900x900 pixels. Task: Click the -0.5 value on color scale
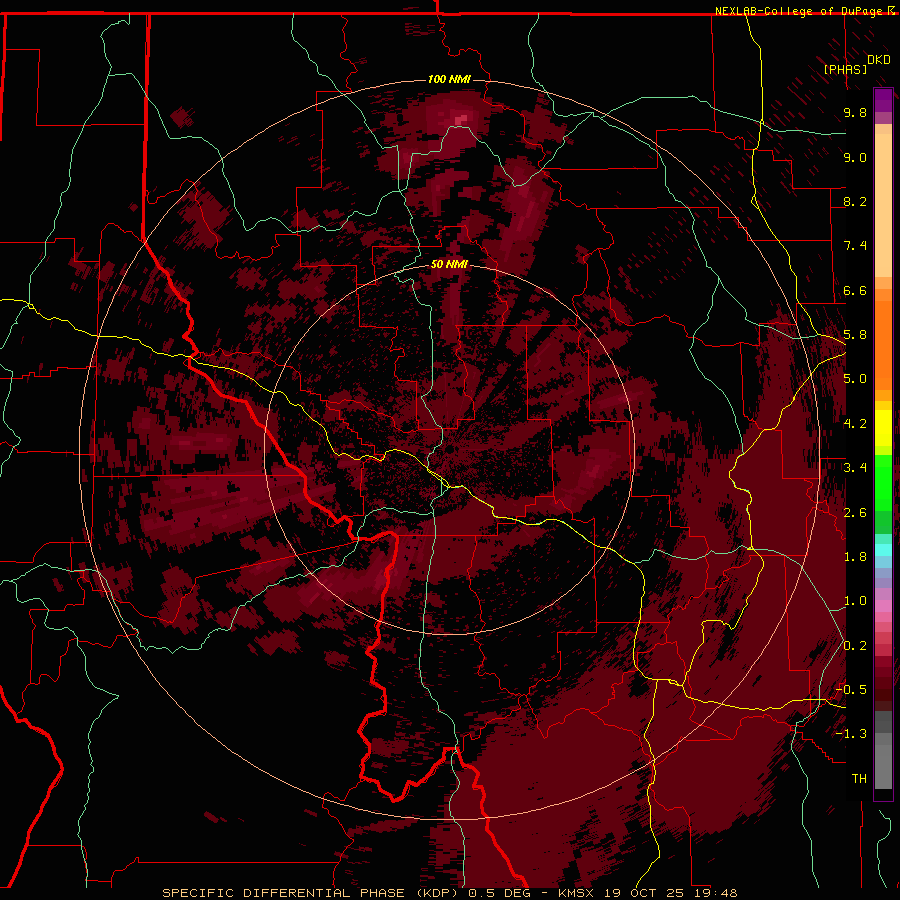tap(852, 690)
